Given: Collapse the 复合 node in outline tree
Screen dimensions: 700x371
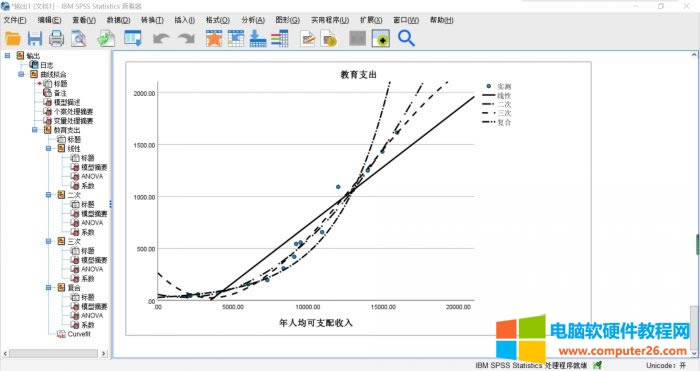Looking at the screenshot, I should [x=49, y=288].
